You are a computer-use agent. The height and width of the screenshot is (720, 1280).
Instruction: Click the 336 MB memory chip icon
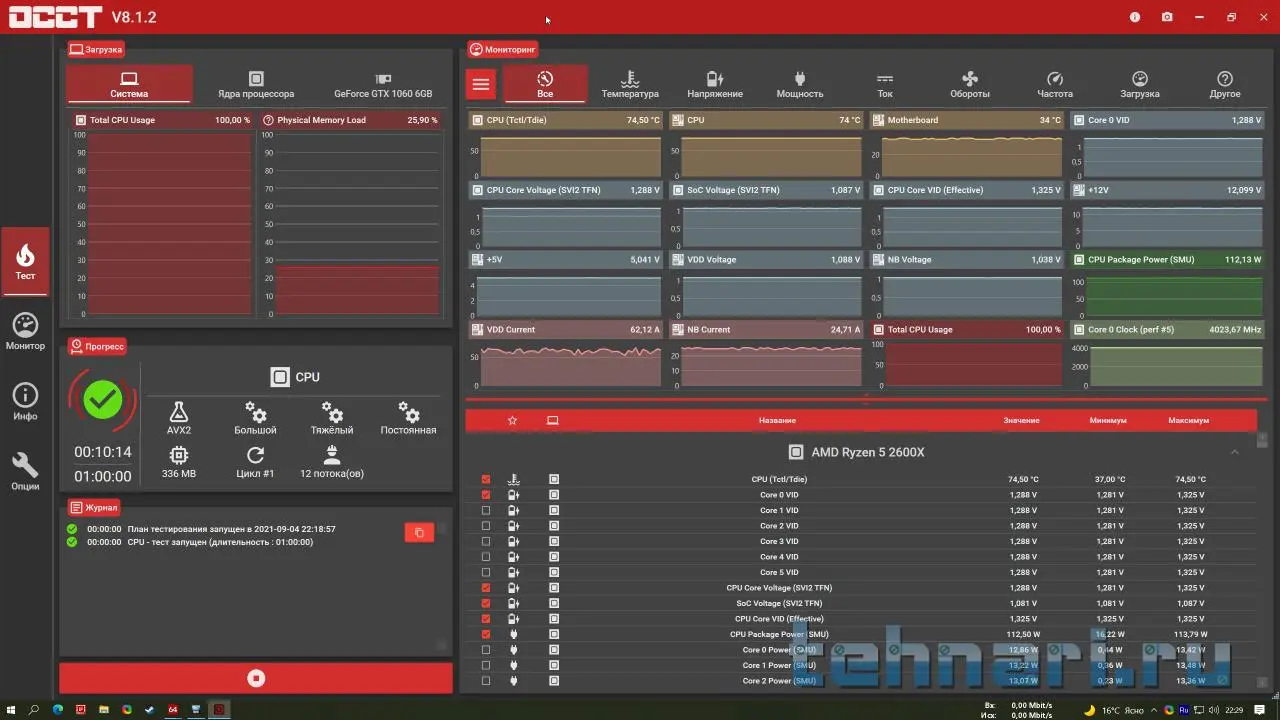[x=179, y=456]
